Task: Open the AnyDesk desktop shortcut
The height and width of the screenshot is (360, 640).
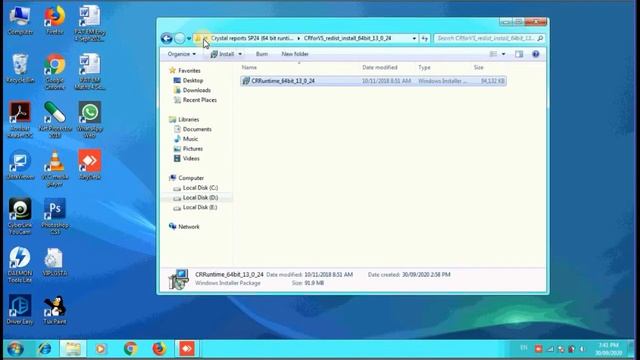Action: click(90, 165)
